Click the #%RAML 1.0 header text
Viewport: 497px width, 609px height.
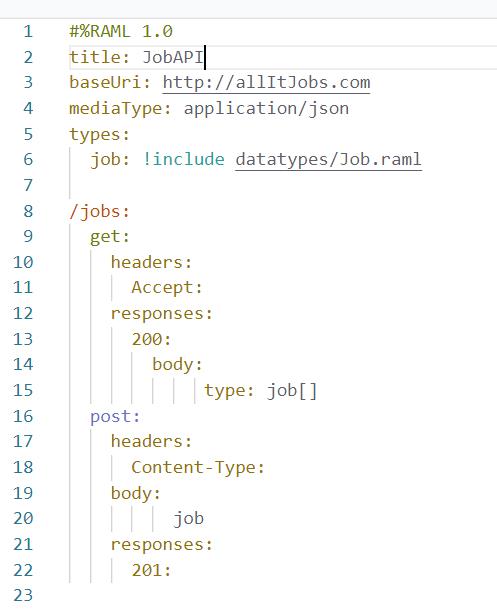coord(121,31)
